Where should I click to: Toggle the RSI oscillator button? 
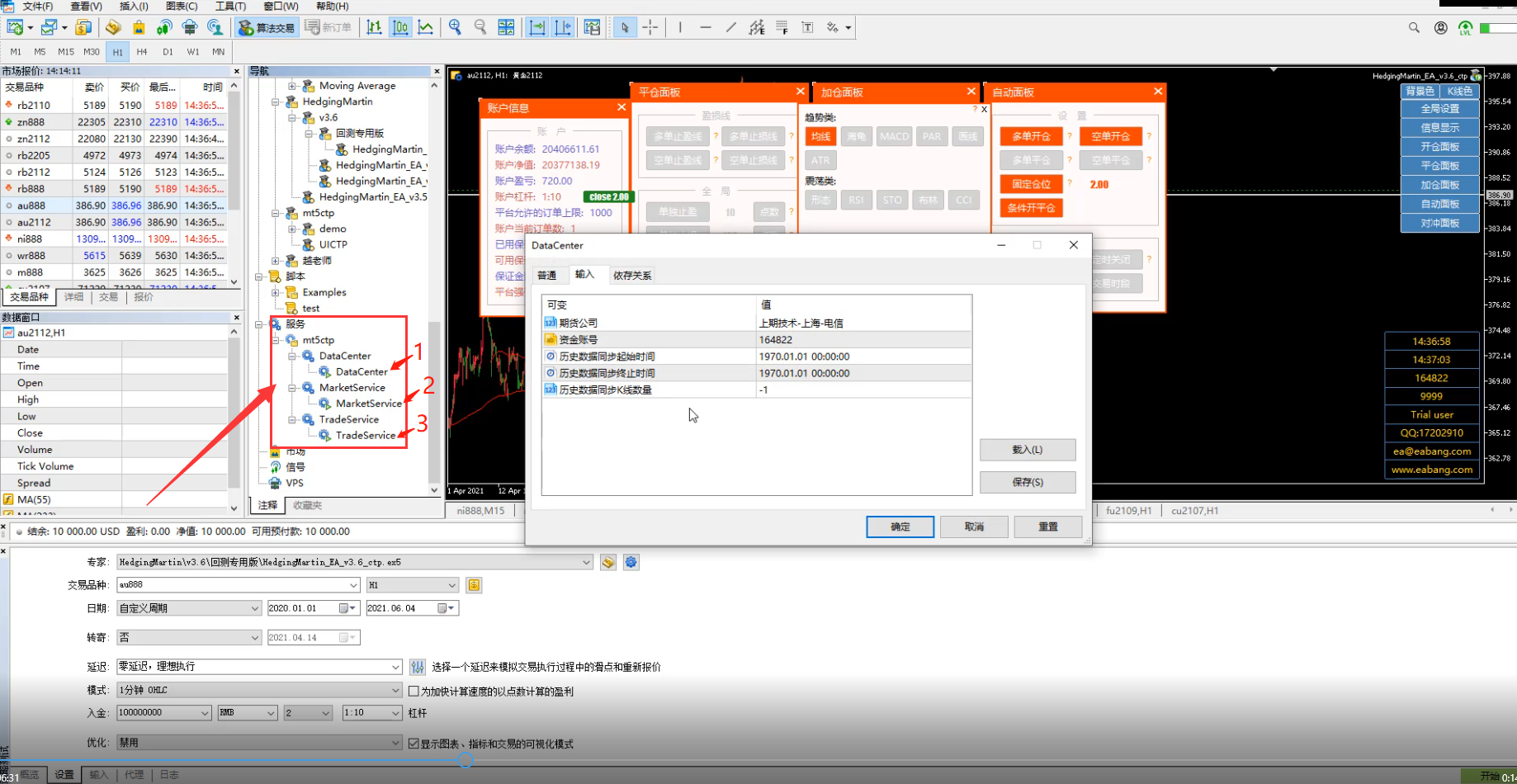[856, 200]
